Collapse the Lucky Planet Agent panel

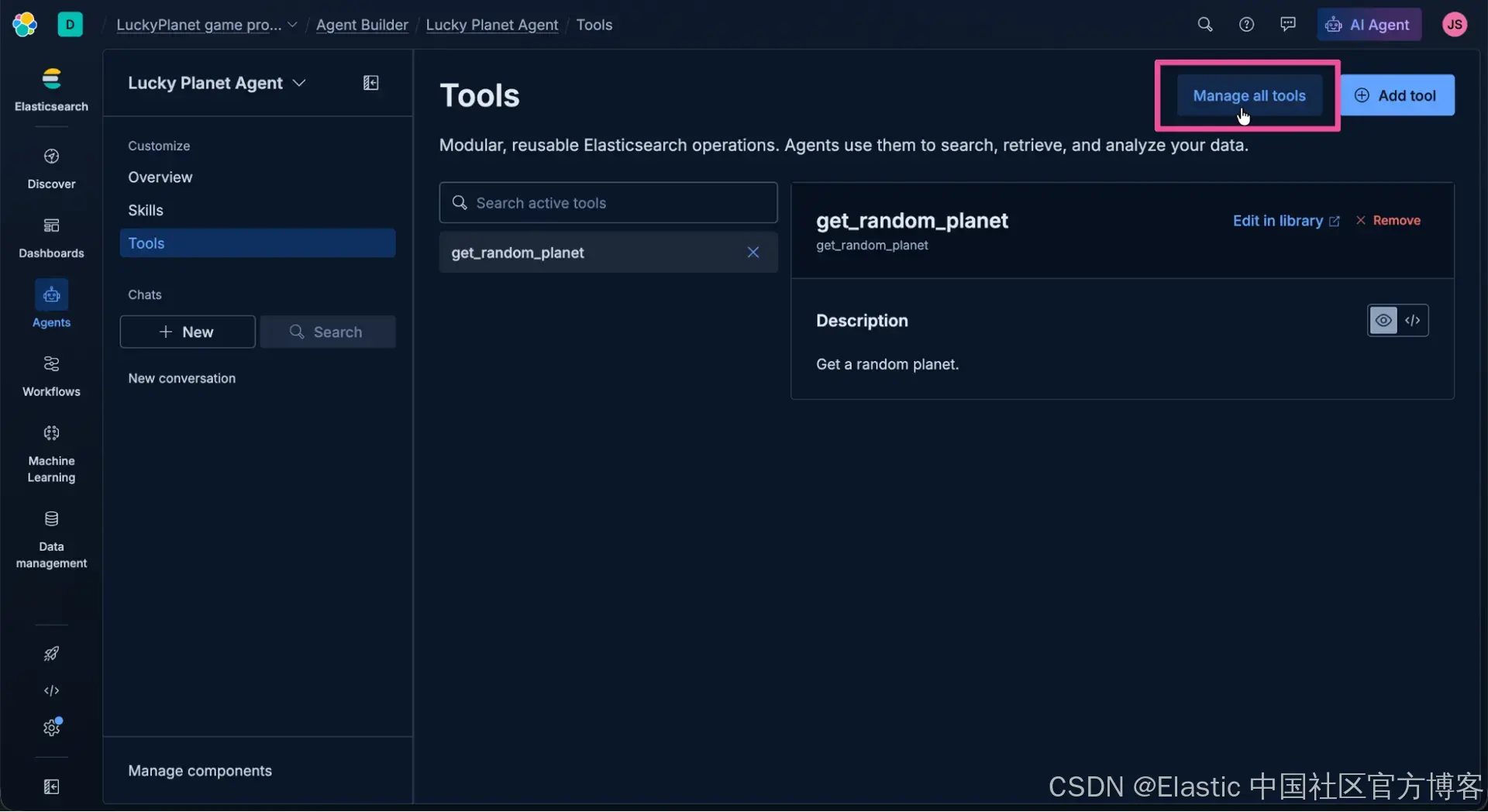[x=371, y=83]
